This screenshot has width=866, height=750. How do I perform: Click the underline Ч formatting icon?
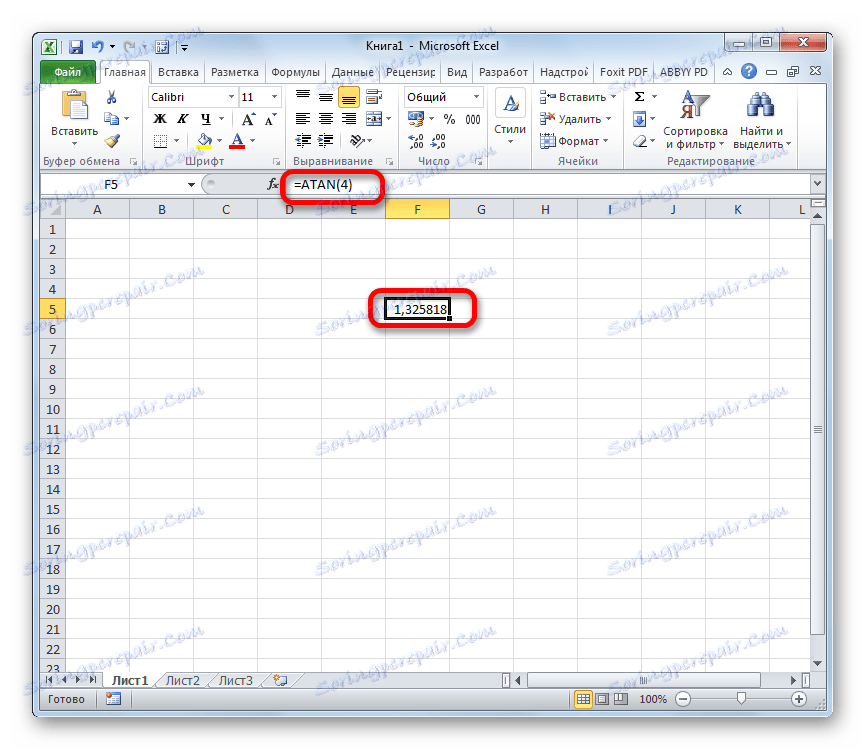[x=206, y=116]
